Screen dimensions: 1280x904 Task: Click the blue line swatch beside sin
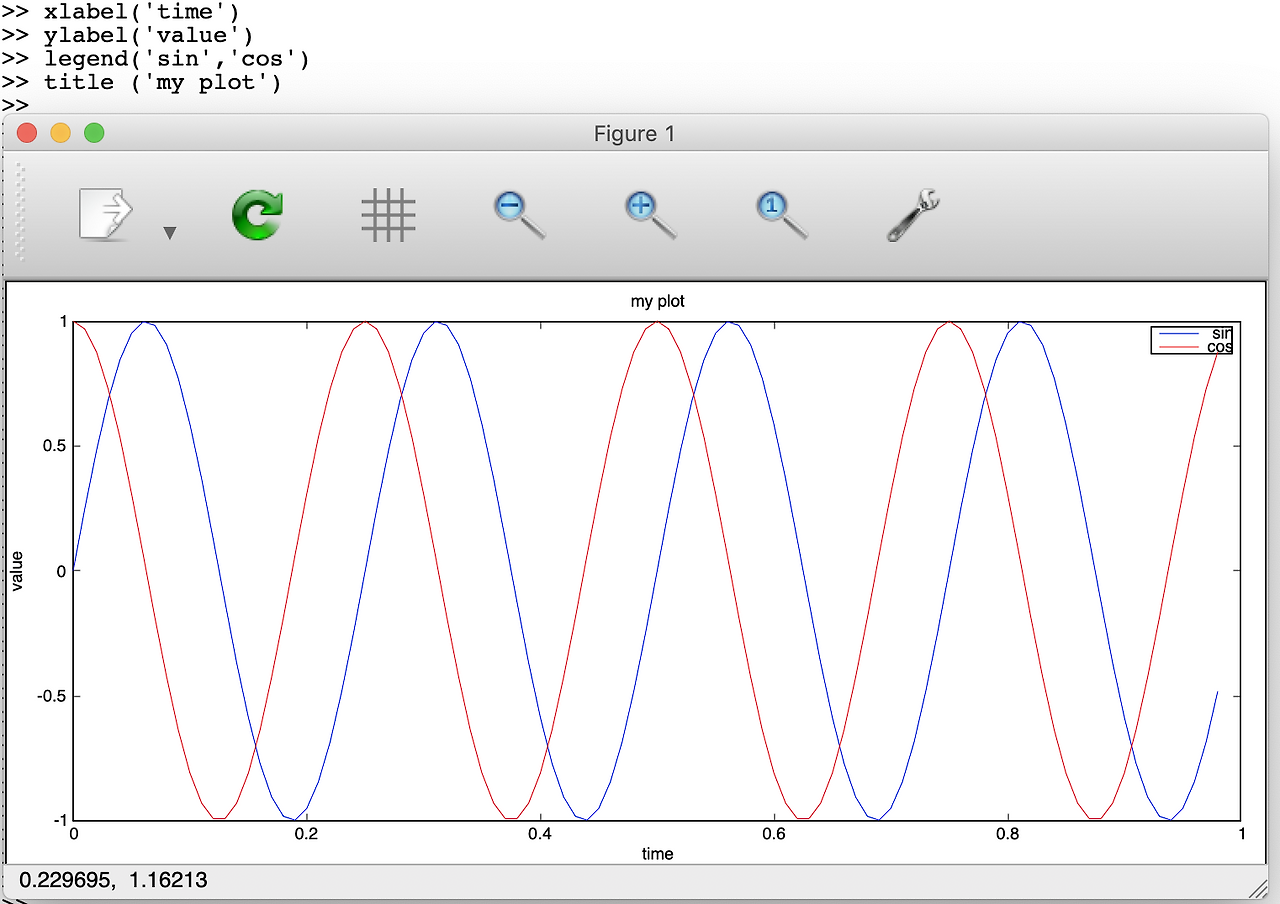(1178, 333)
